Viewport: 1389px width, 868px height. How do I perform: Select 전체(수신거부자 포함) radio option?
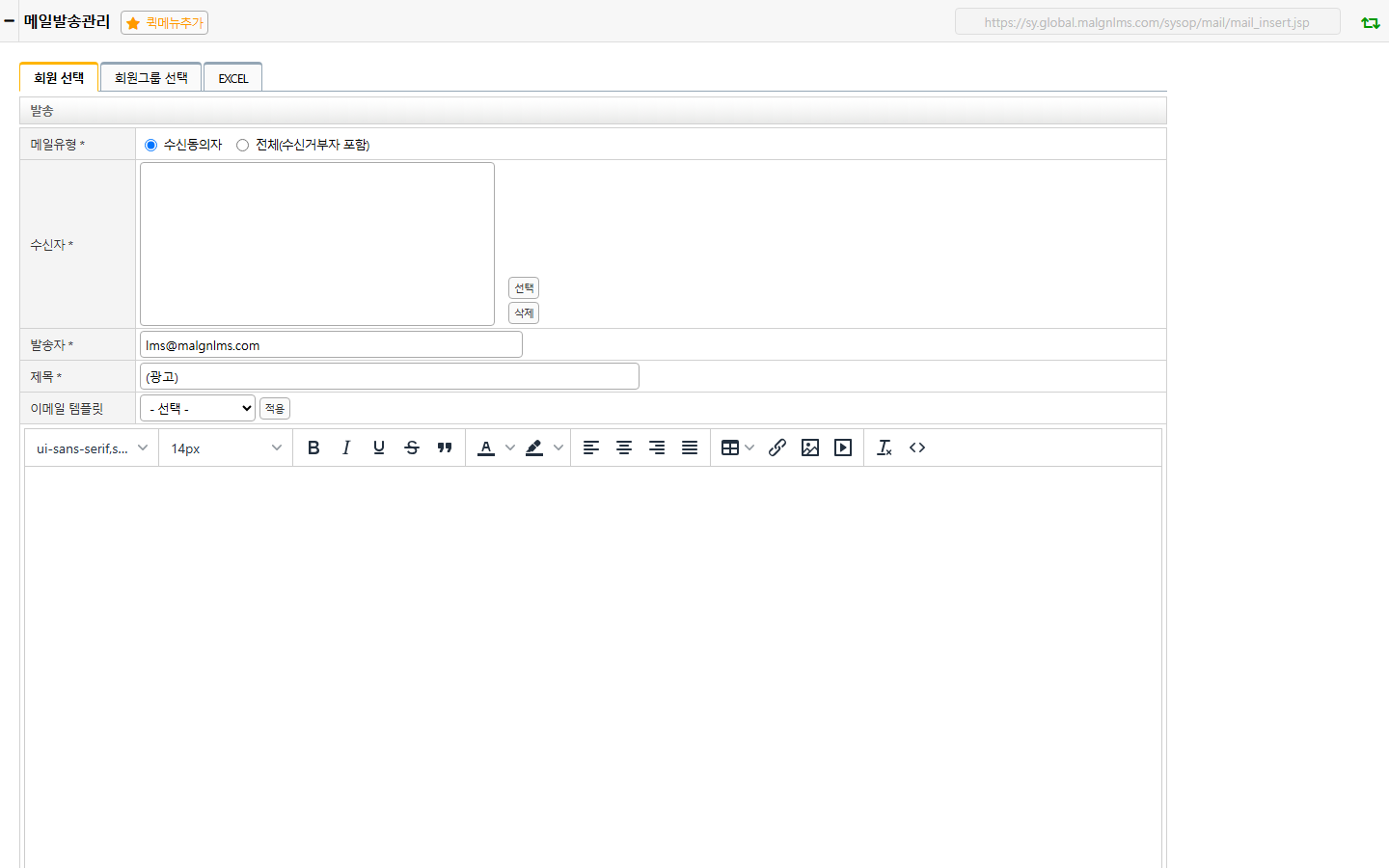(242, 145)
